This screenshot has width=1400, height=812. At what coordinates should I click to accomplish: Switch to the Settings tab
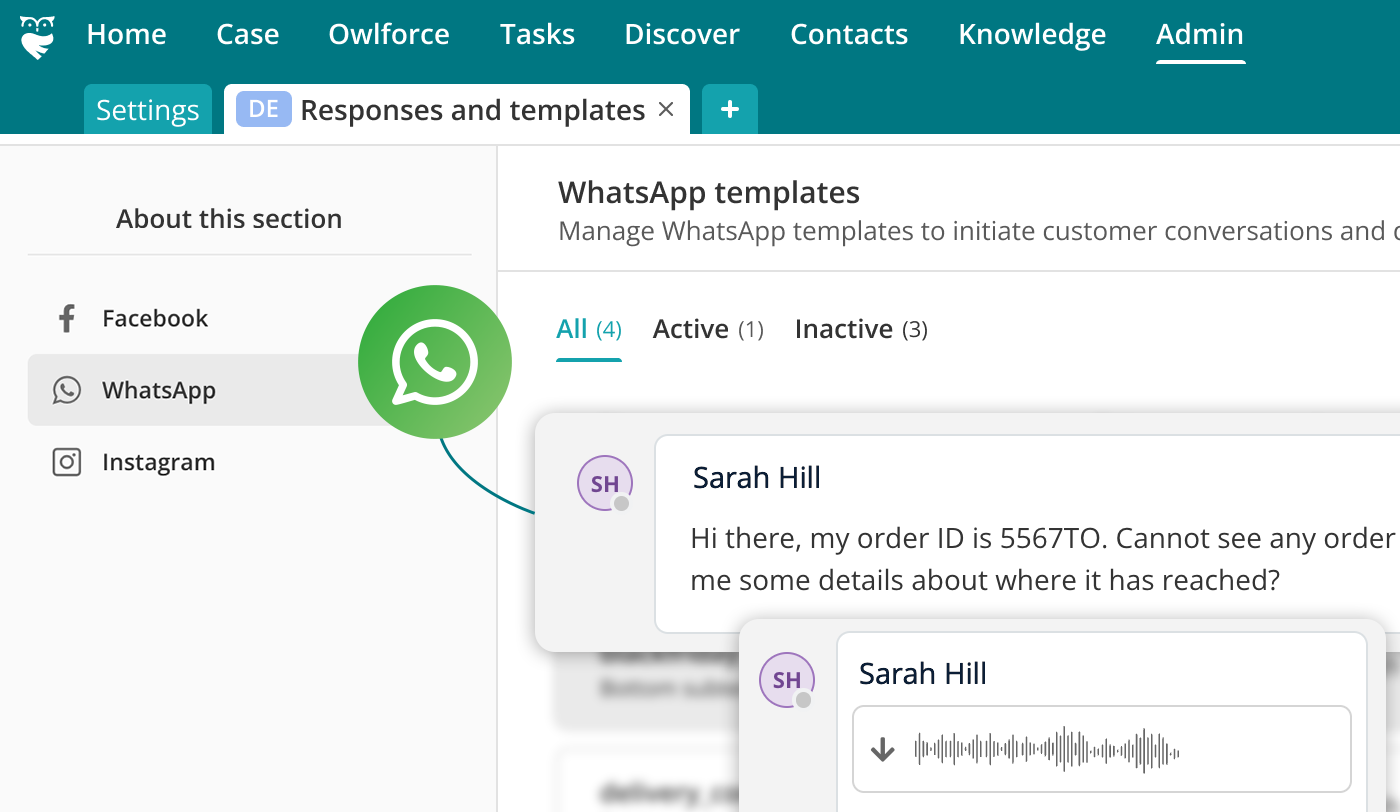click(x=147, y=110)
